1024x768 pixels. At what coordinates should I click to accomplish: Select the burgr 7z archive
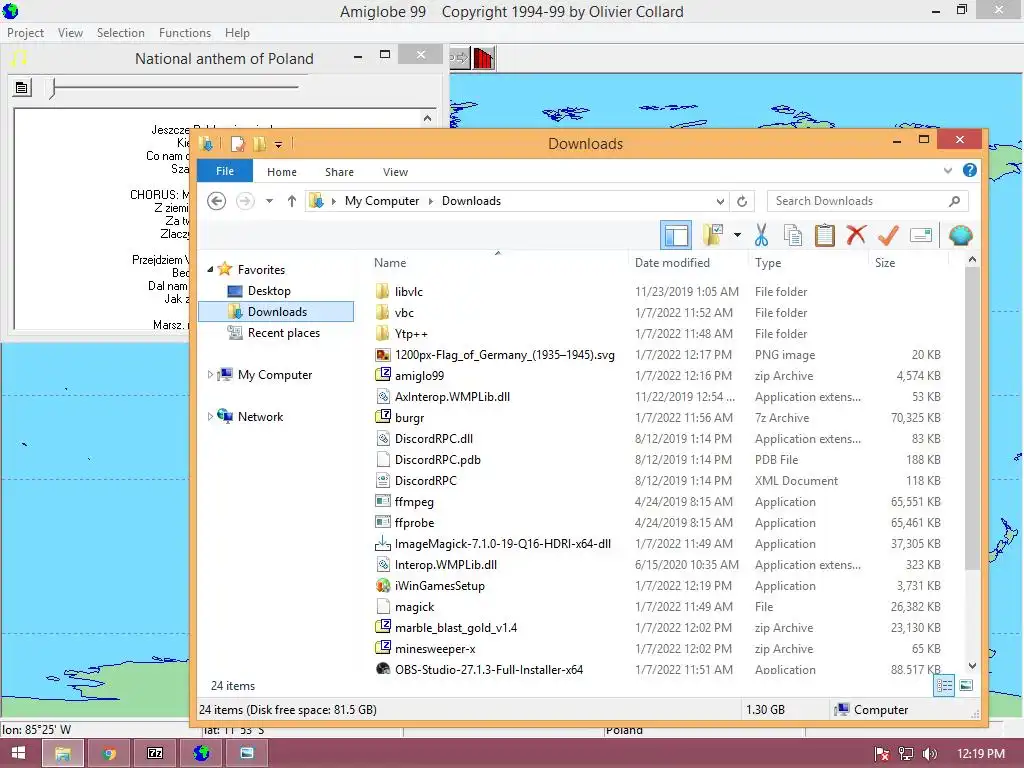(409, 418)
